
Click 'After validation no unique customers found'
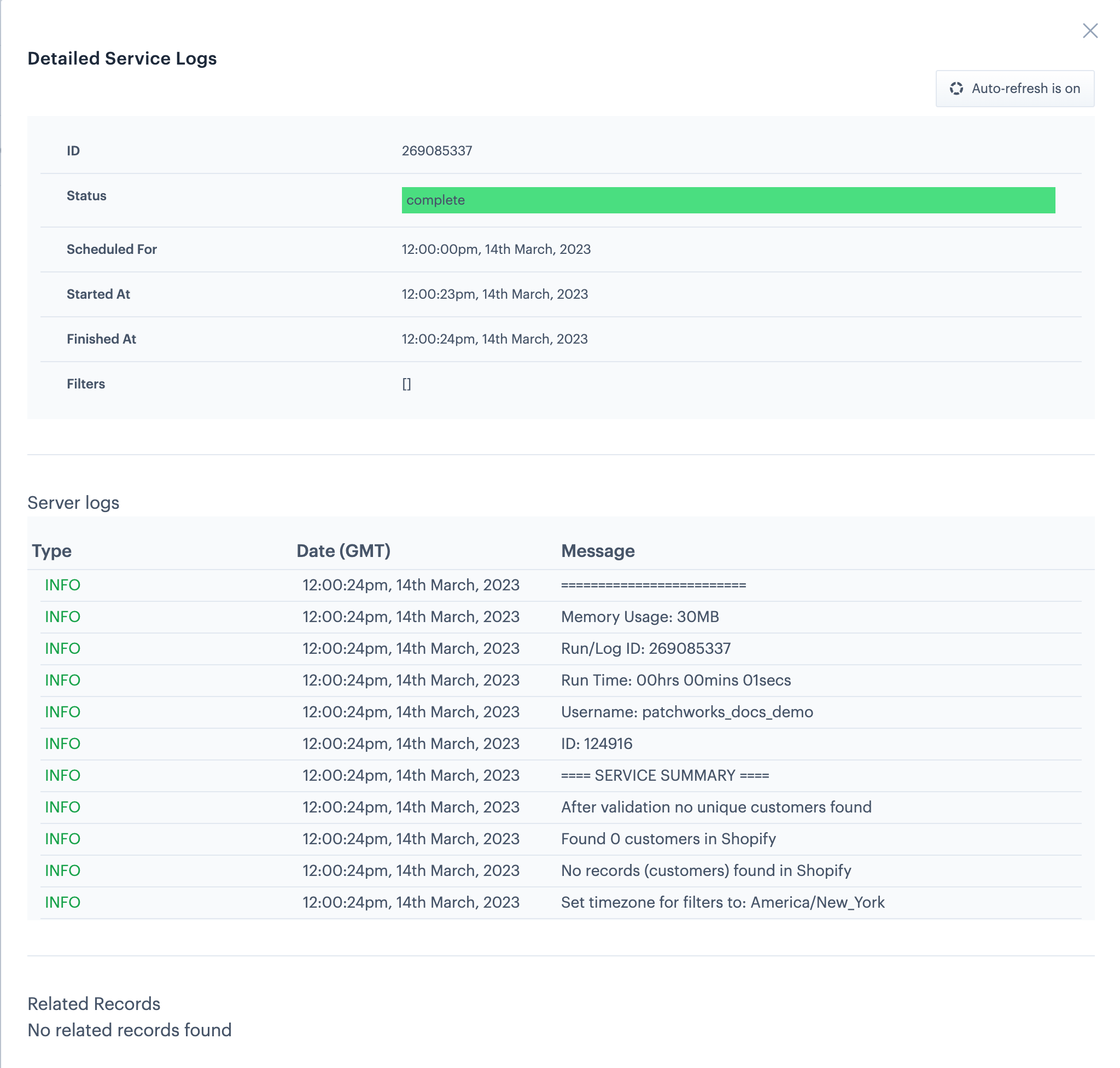click(x=715, y=807)
